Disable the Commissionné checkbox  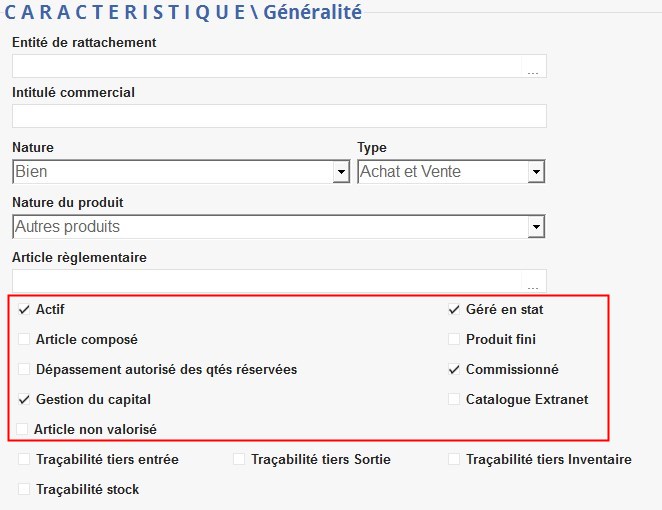pos(455,370)
